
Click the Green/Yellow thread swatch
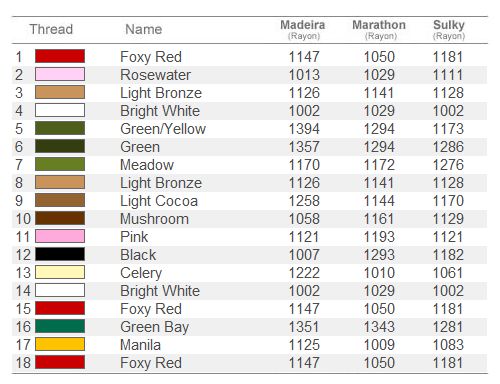pyautogui.click(x=60, y=128)
